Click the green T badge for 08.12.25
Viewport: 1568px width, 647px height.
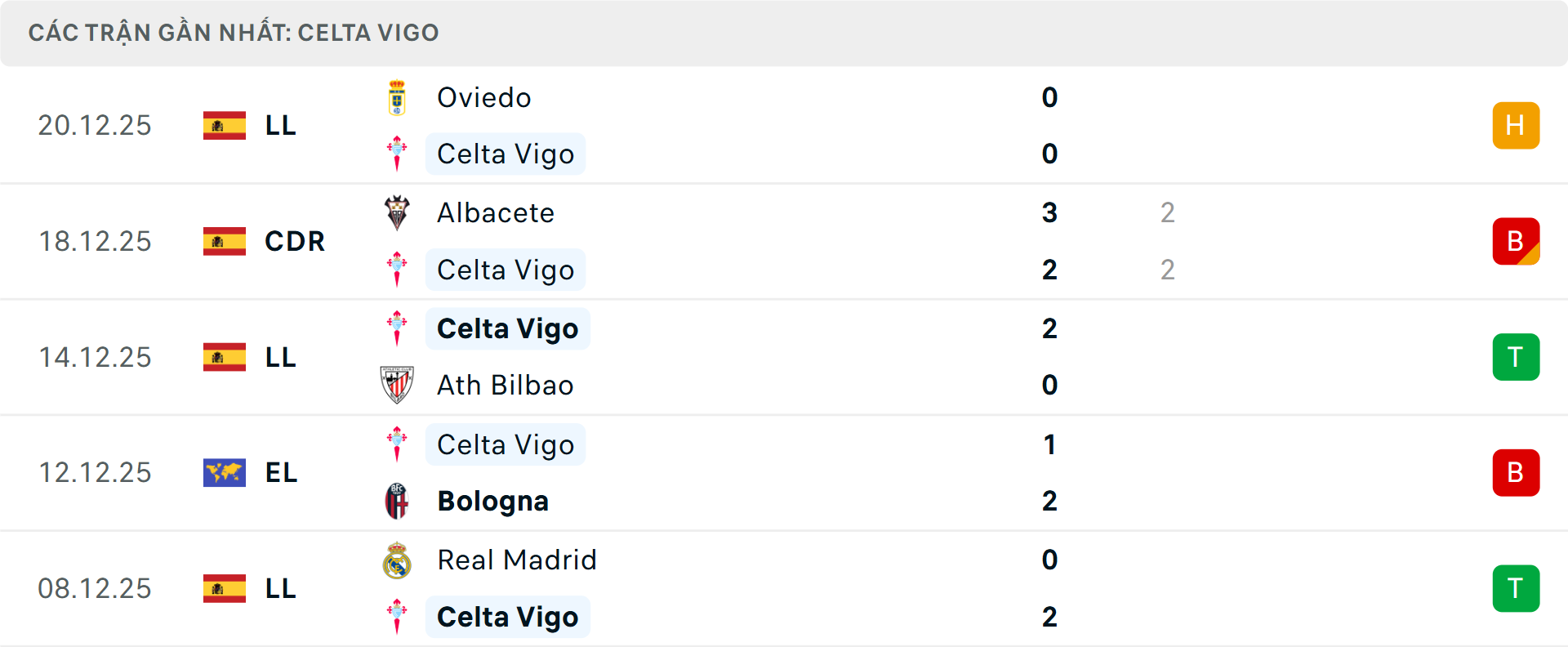[x=1516, y=588]
